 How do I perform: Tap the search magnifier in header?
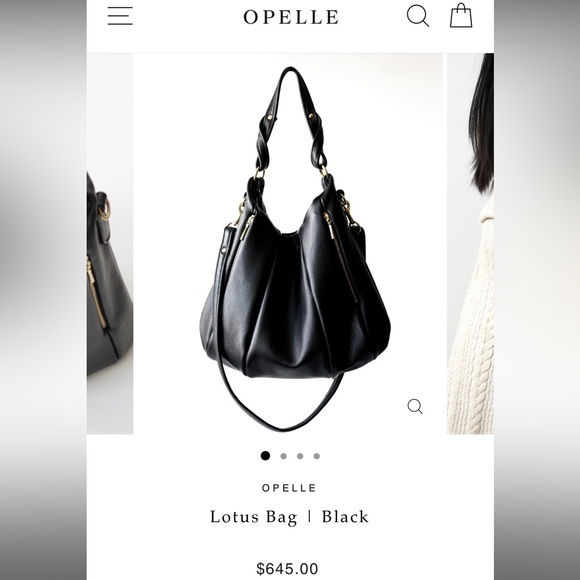(x=418, y=16)
